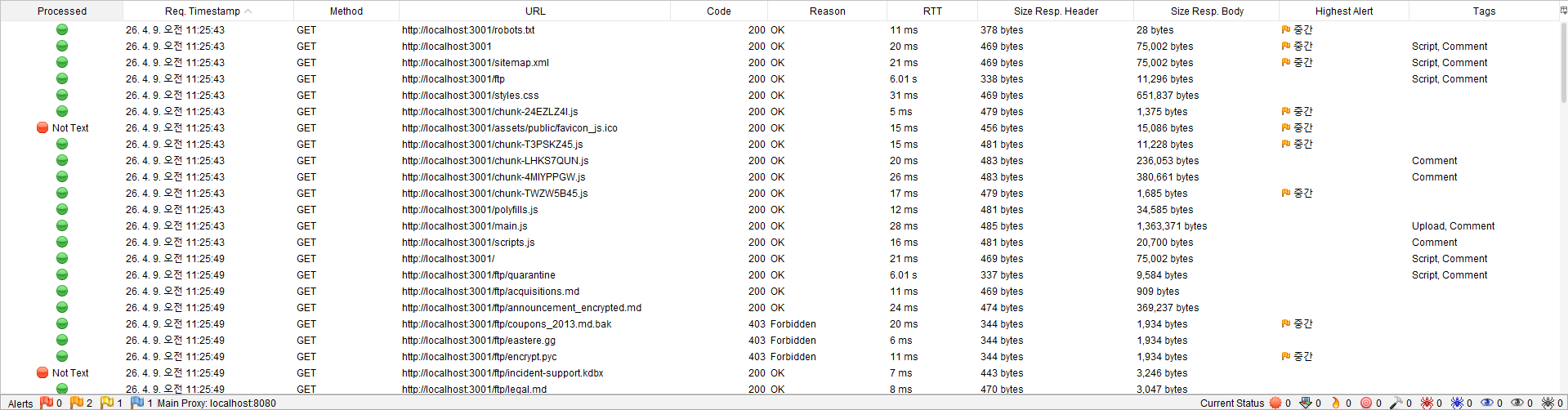The image size is (1568, 410).
Task: Sort by the URL column header
Action: pos(535,11)
